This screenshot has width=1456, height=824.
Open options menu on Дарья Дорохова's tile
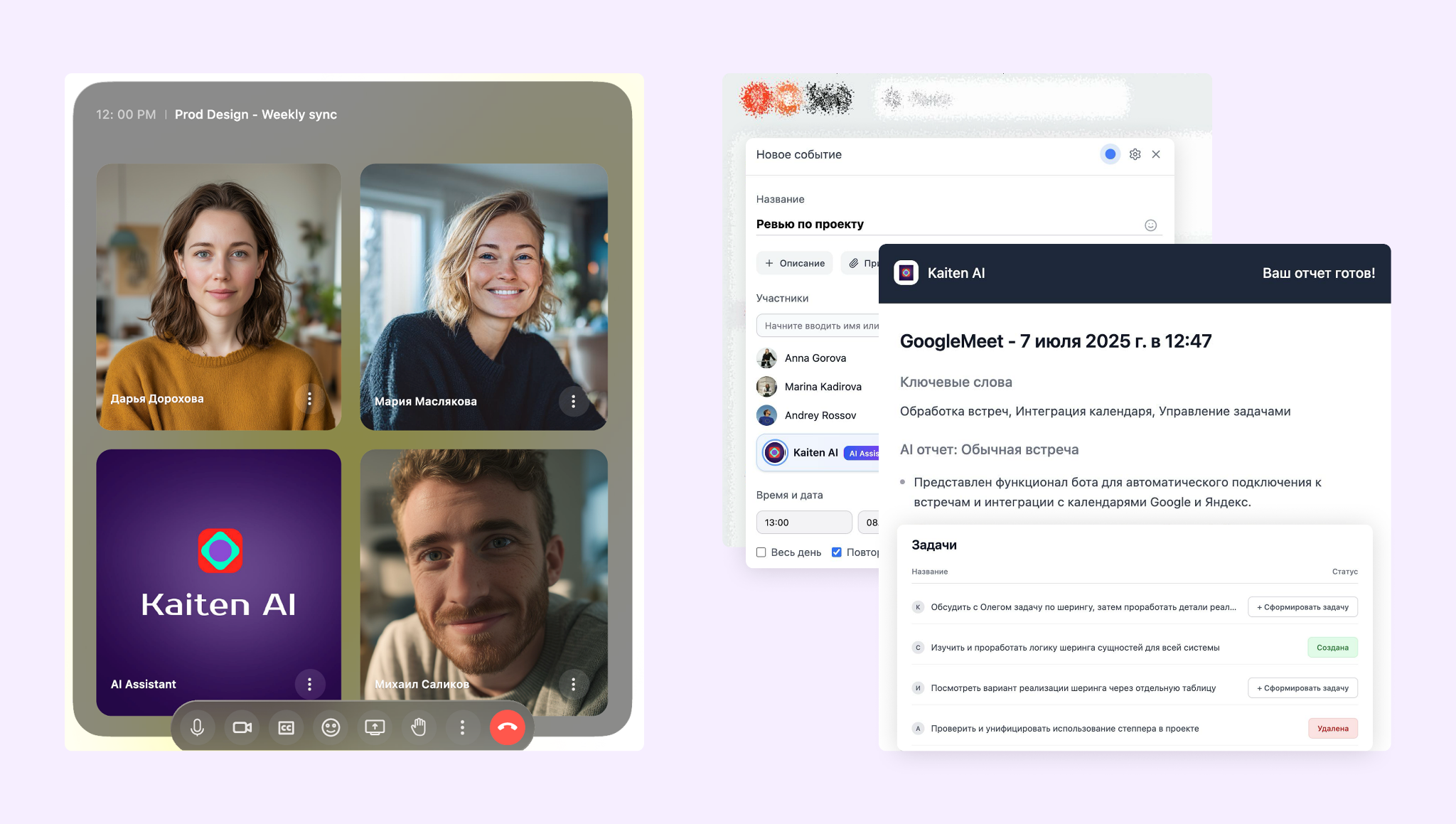pos(309,399)
